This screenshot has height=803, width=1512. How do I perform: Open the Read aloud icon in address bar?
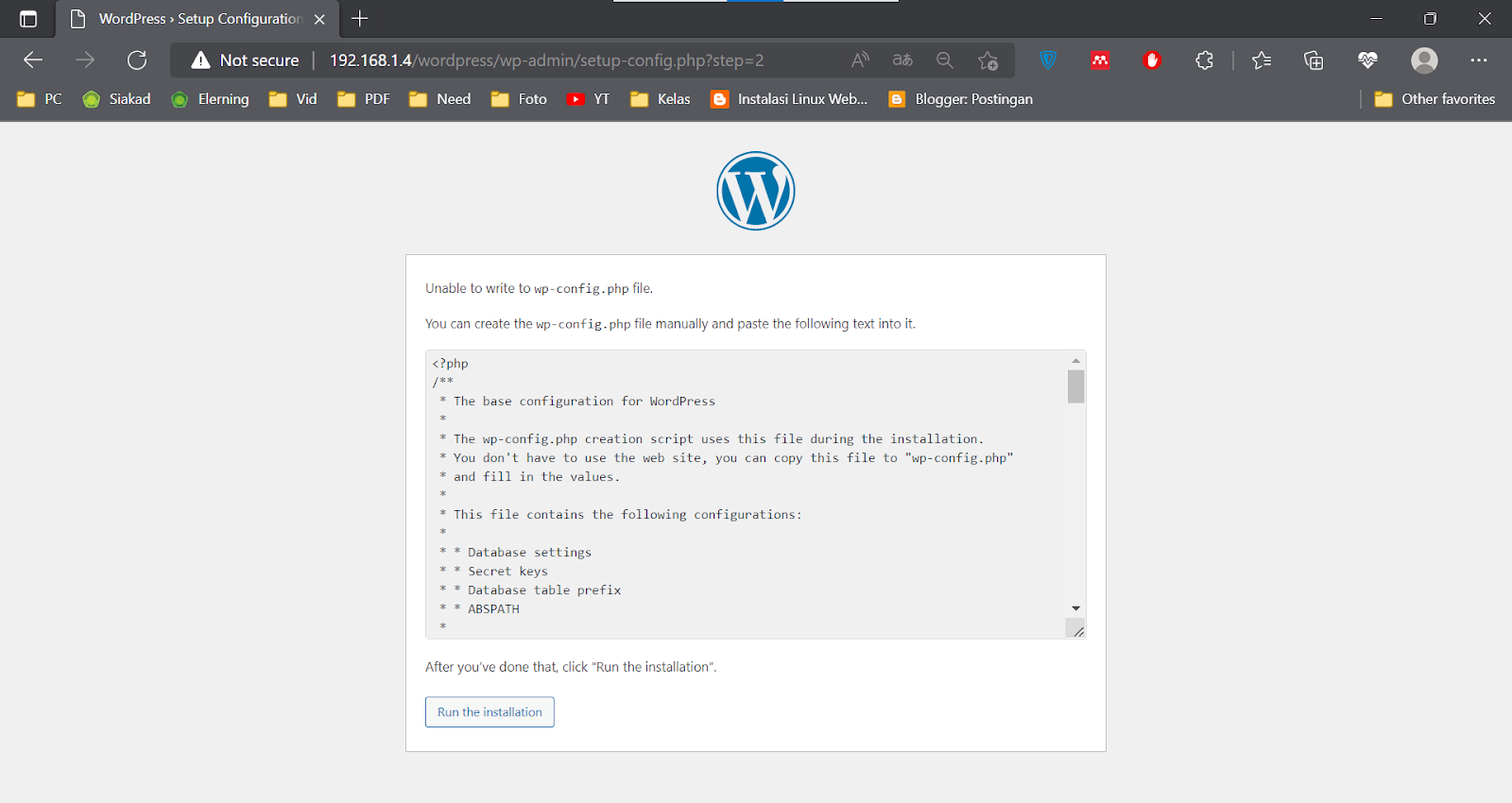pyautogui.click(x=860, y=60)
